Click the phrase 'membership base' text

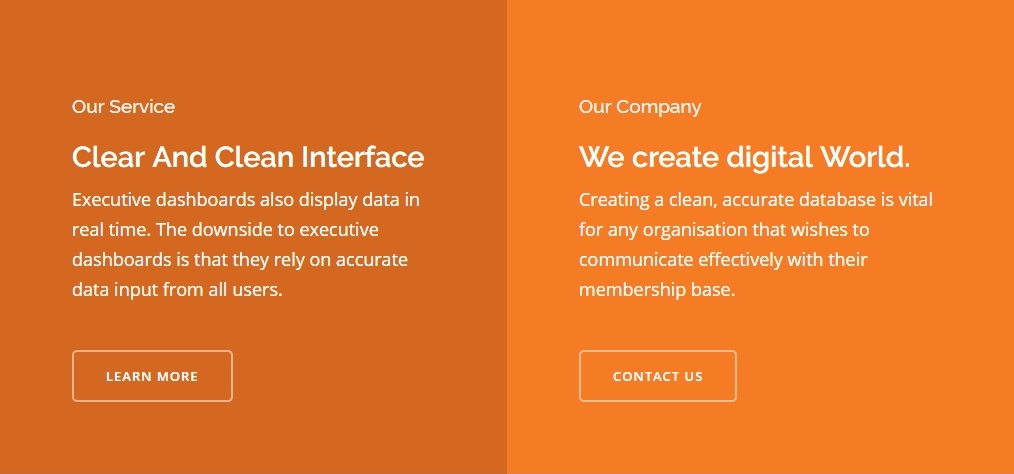(657, 290)
